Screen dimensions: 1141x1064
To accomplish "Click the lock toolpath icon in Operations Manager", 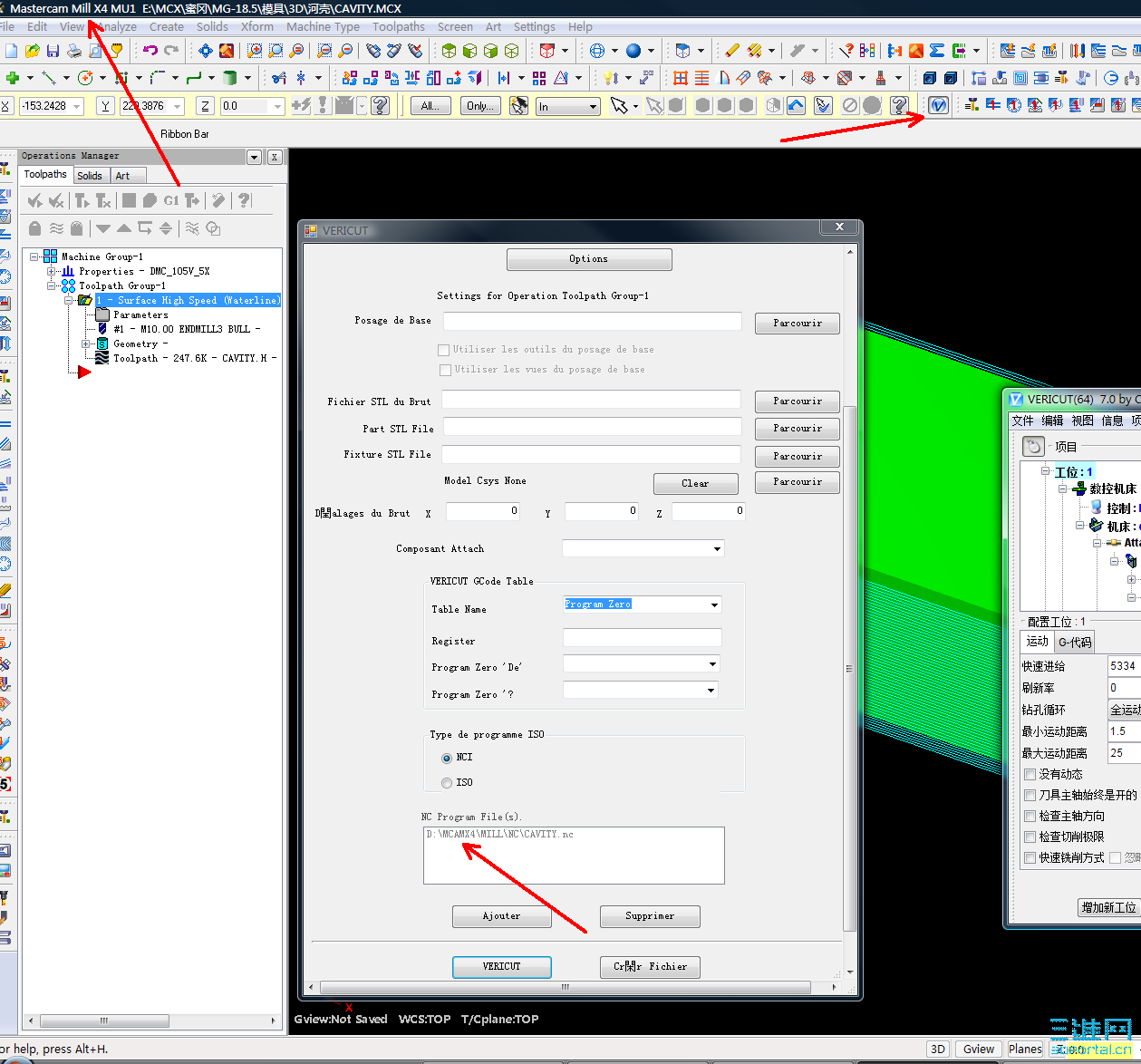I will point(34,228).
